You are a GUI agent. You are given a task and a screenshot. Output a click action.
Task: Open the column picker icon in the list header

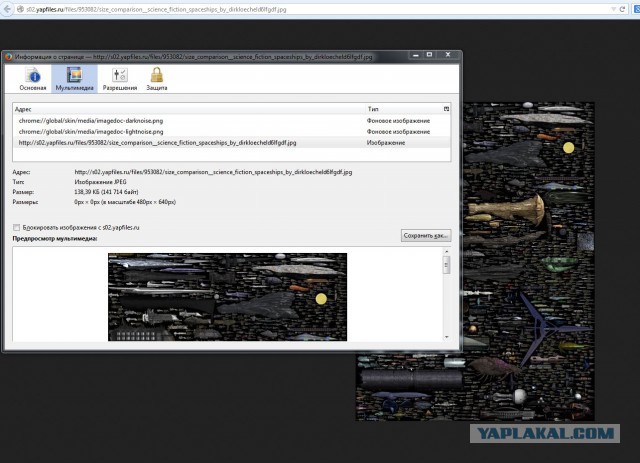(x=446, y=109)
